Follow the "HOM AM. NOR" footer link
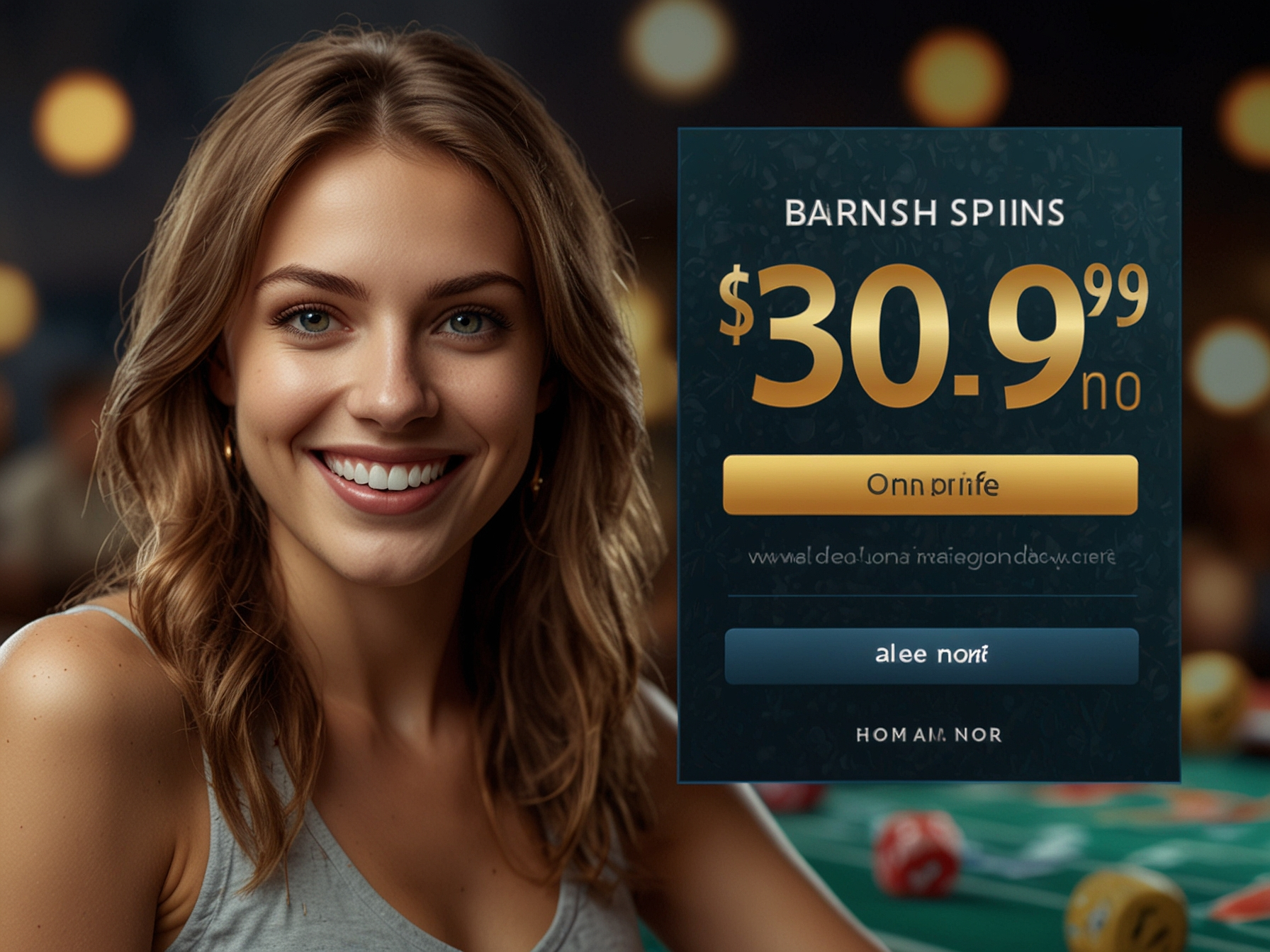Screen dimensions: 1270x952 click(x=928, y=735)
